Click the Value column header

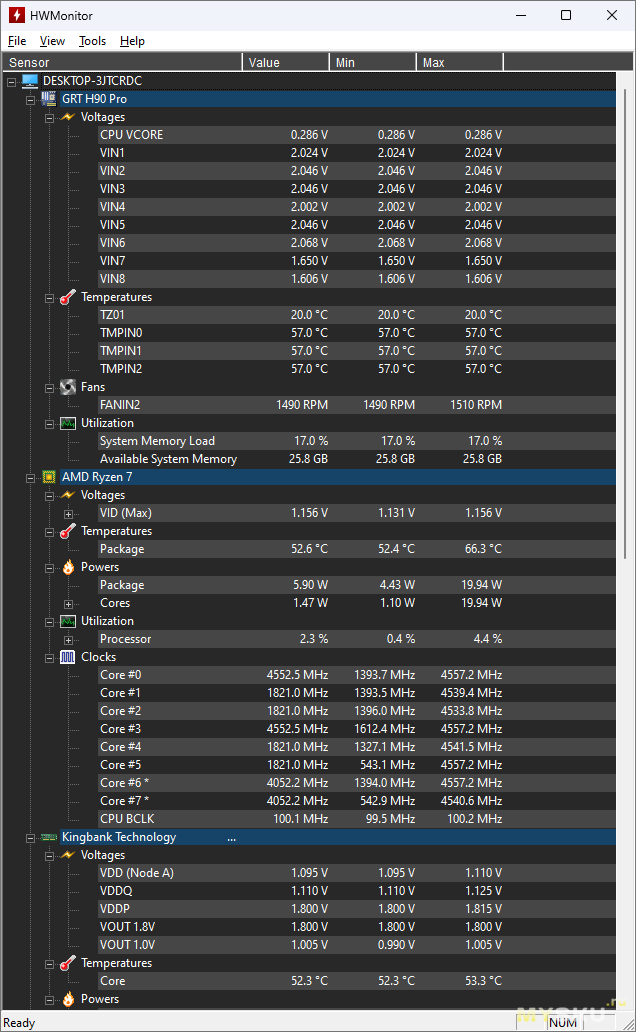(x=286, y=63)
